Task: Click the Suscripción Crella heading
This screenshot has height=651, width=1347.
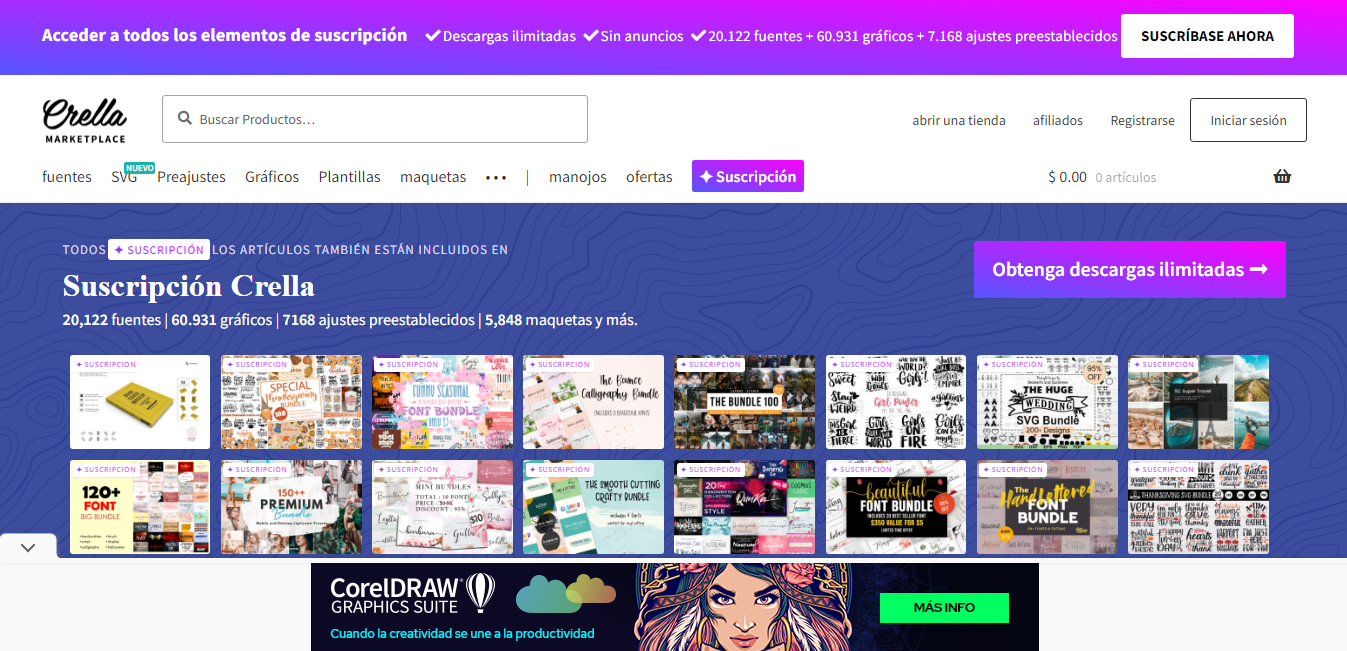Action: tap(189, 286)
